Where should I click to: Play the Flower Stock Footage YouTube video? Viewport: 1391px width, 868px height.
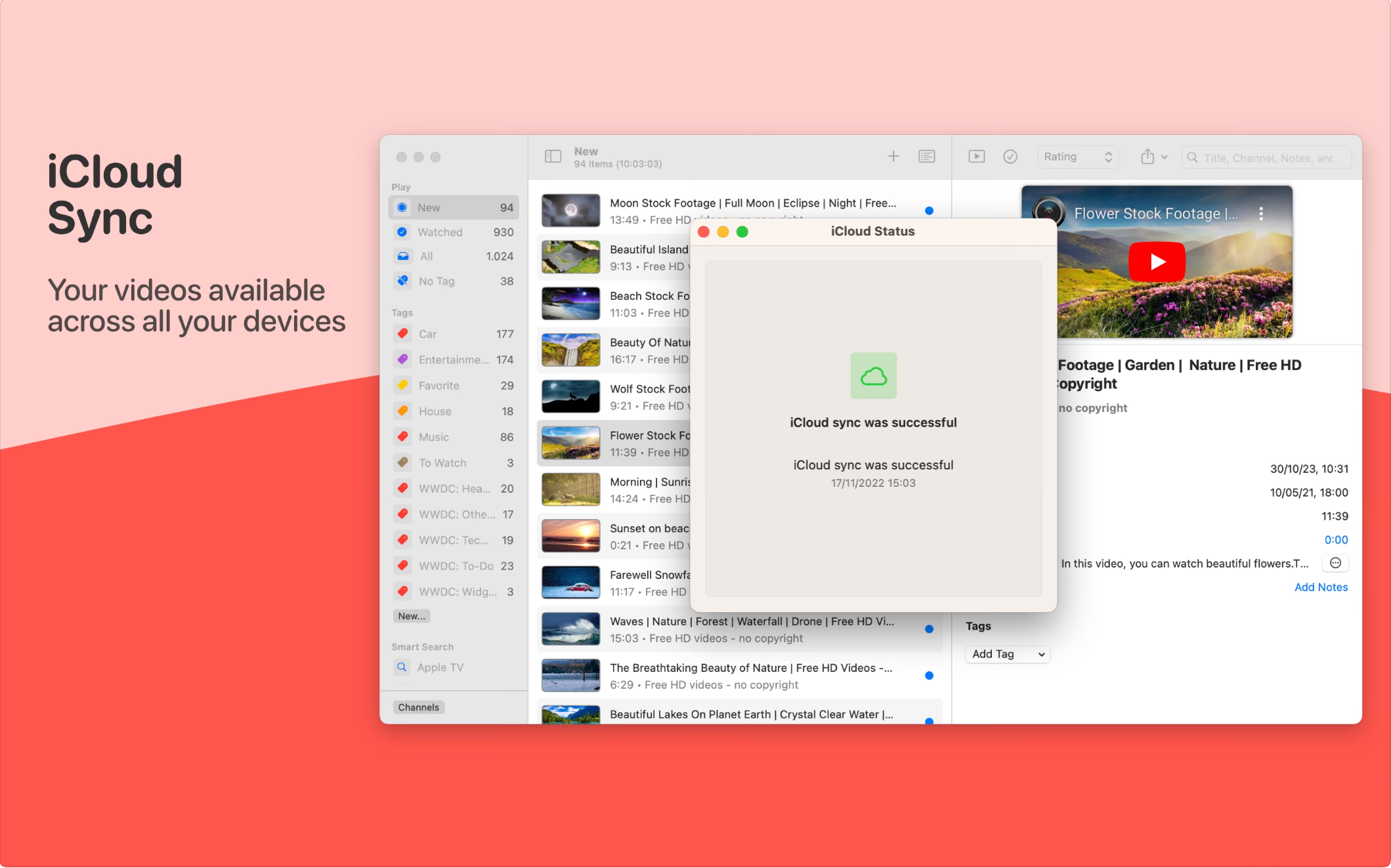pos(1157,261)
